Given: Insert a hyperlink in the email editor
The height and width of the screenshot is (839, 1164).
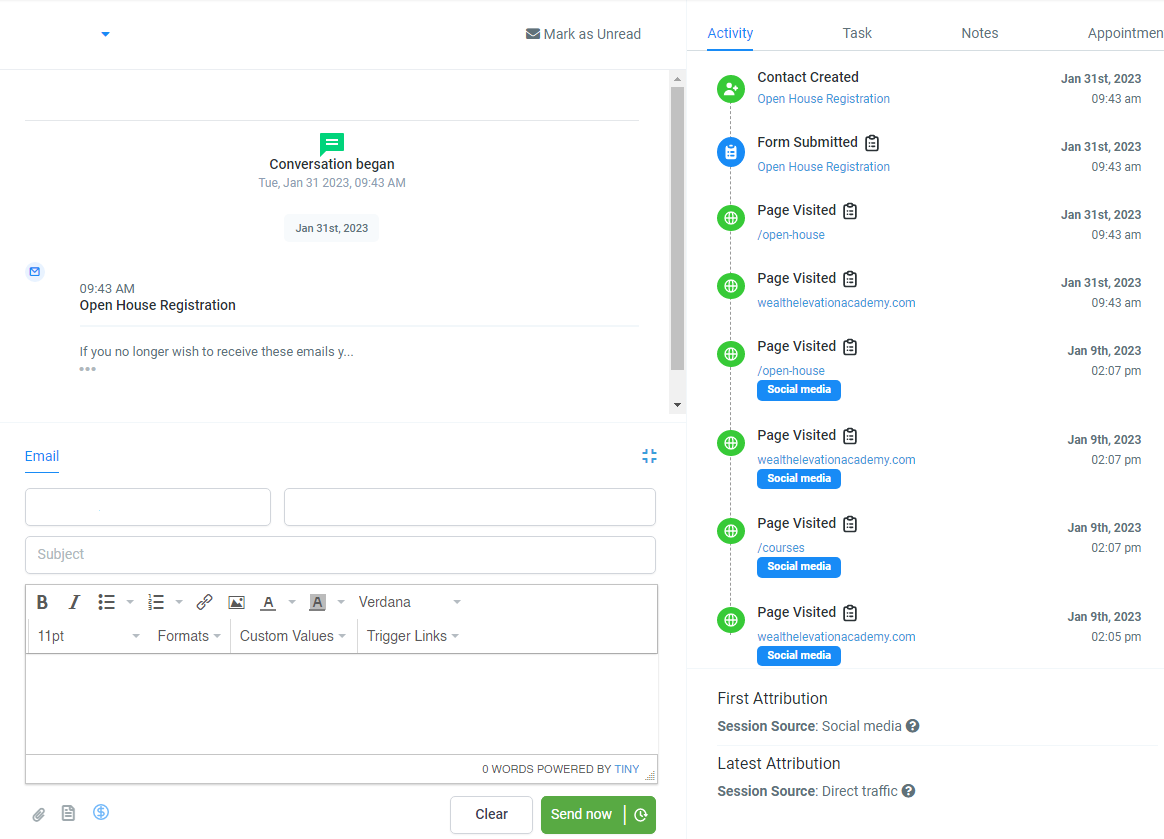Looking at the screenshot, I should 204,601.
